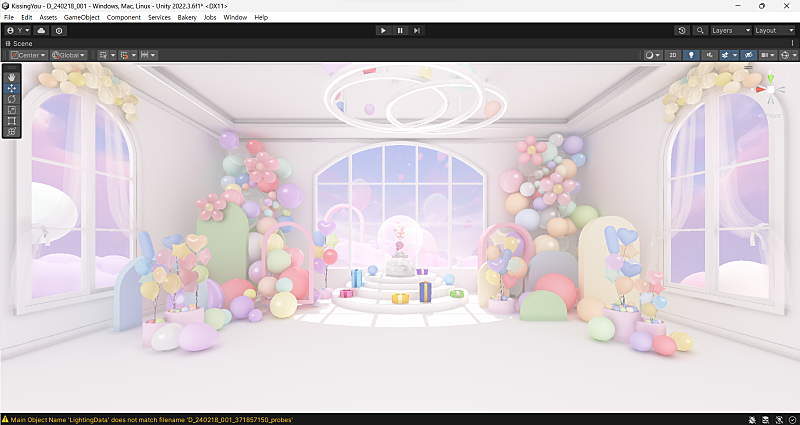Image resolution: width=800 pixels, height=425 pixels.
Task: Select the Scale tool
Action: (x=11, y=110)
